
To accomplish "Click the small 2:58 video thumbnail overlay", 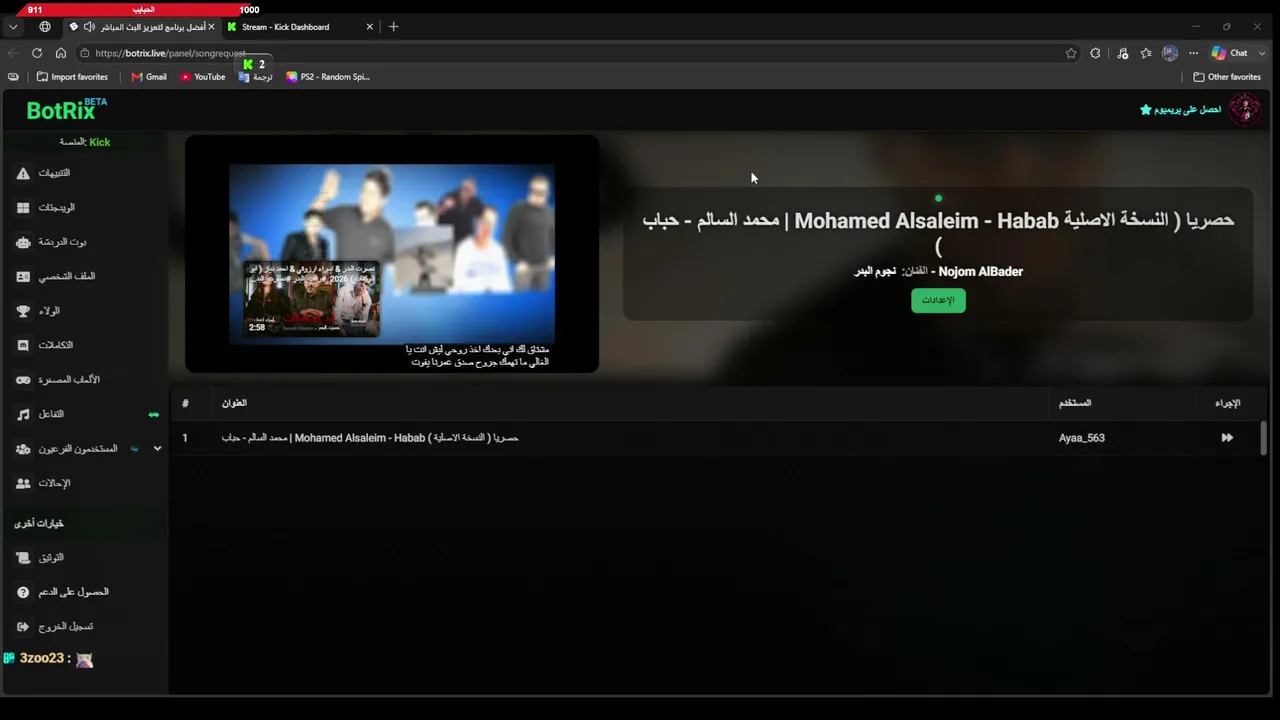I will point(312,298).
